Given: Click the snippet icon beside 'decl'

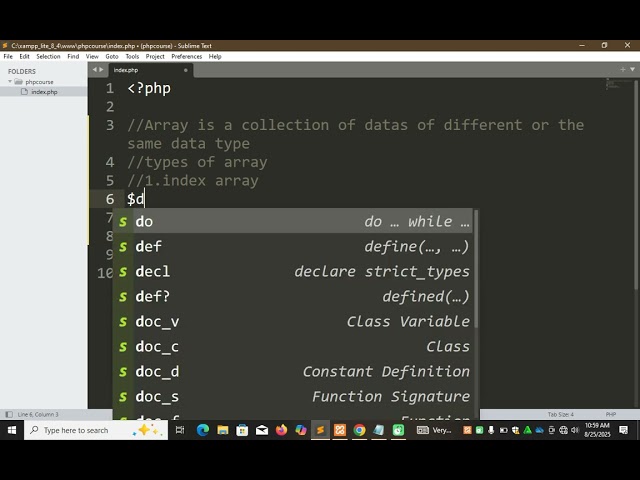Looking at the screenshot, I should [123, 272].
